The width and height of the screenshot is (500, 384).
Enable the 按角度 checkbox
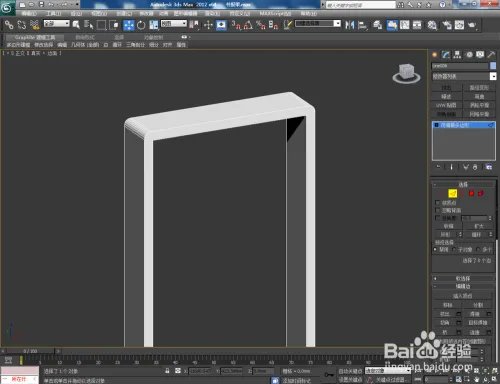tap(438, 218)
